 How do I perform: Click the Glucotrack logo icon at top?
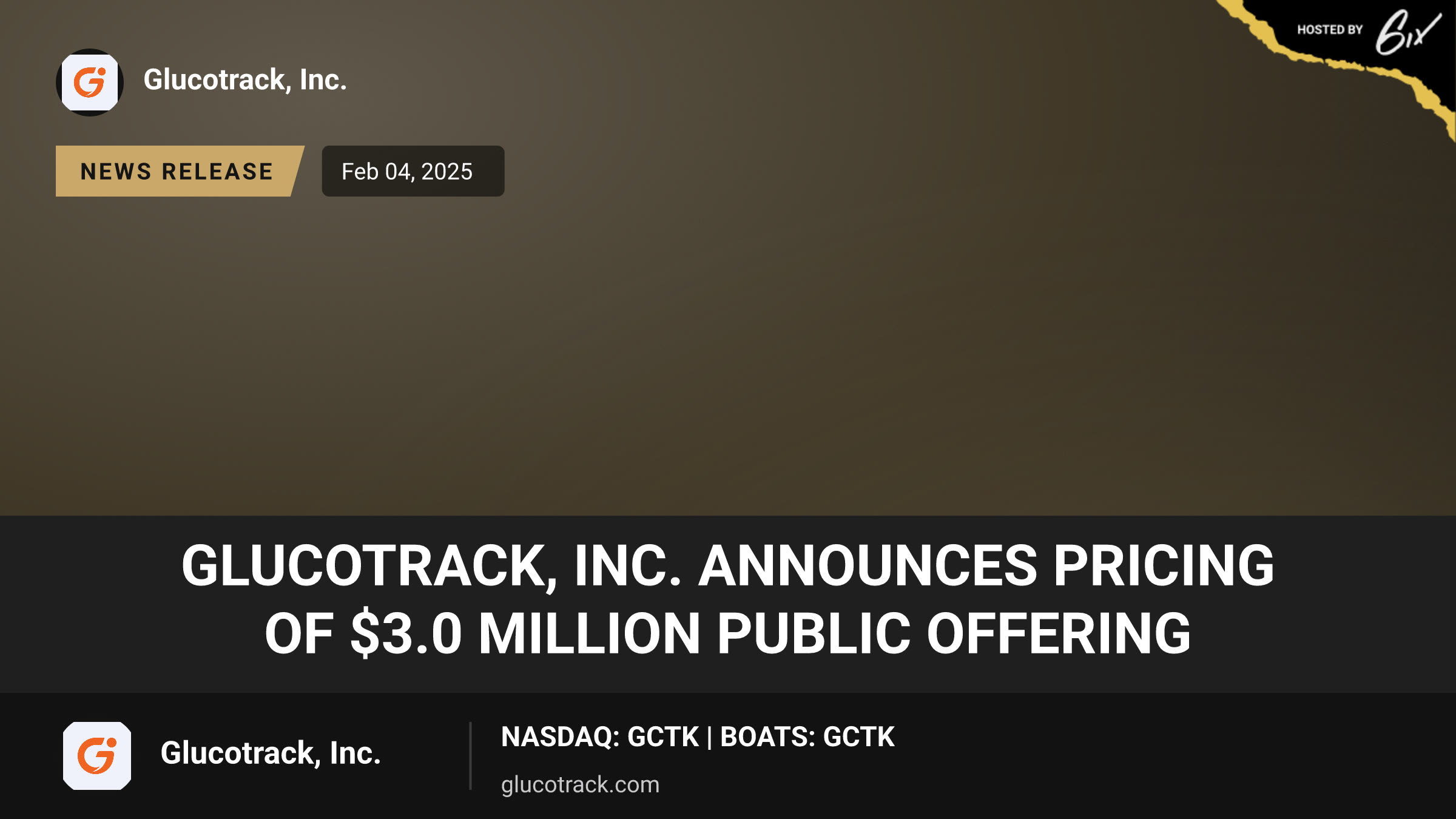coord(90,83)
